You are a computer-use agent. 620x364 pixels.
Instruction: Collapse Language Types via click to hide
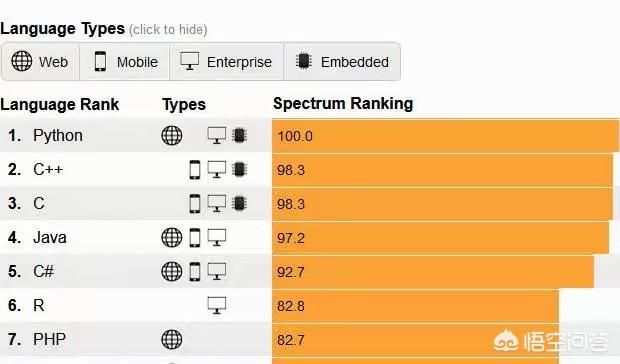[168, 30]
